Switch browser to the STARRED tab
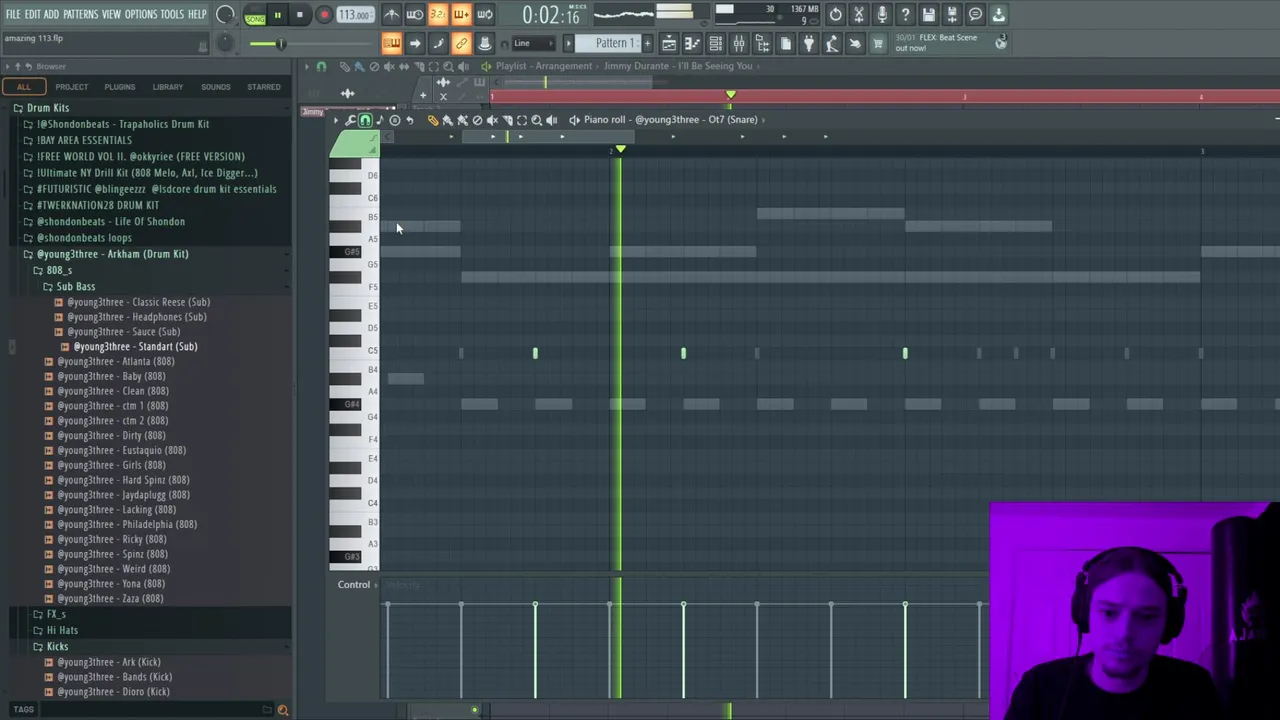The height and width of the screenshot is (720, 1280). coord(264,87)
